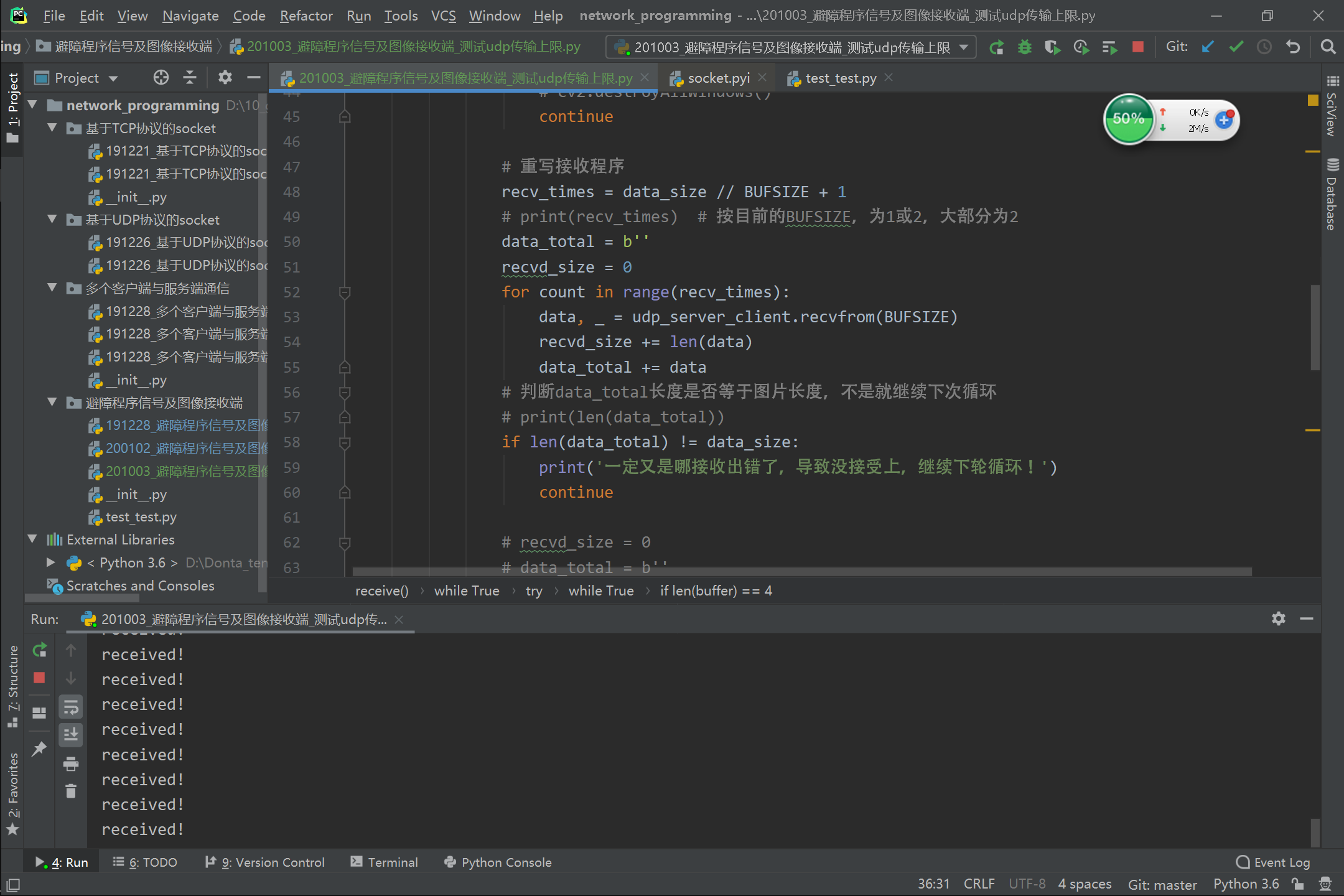The image size is (1344, 896).
Task: Toggle scroll to end in Run console
Action: click(71, 735)
